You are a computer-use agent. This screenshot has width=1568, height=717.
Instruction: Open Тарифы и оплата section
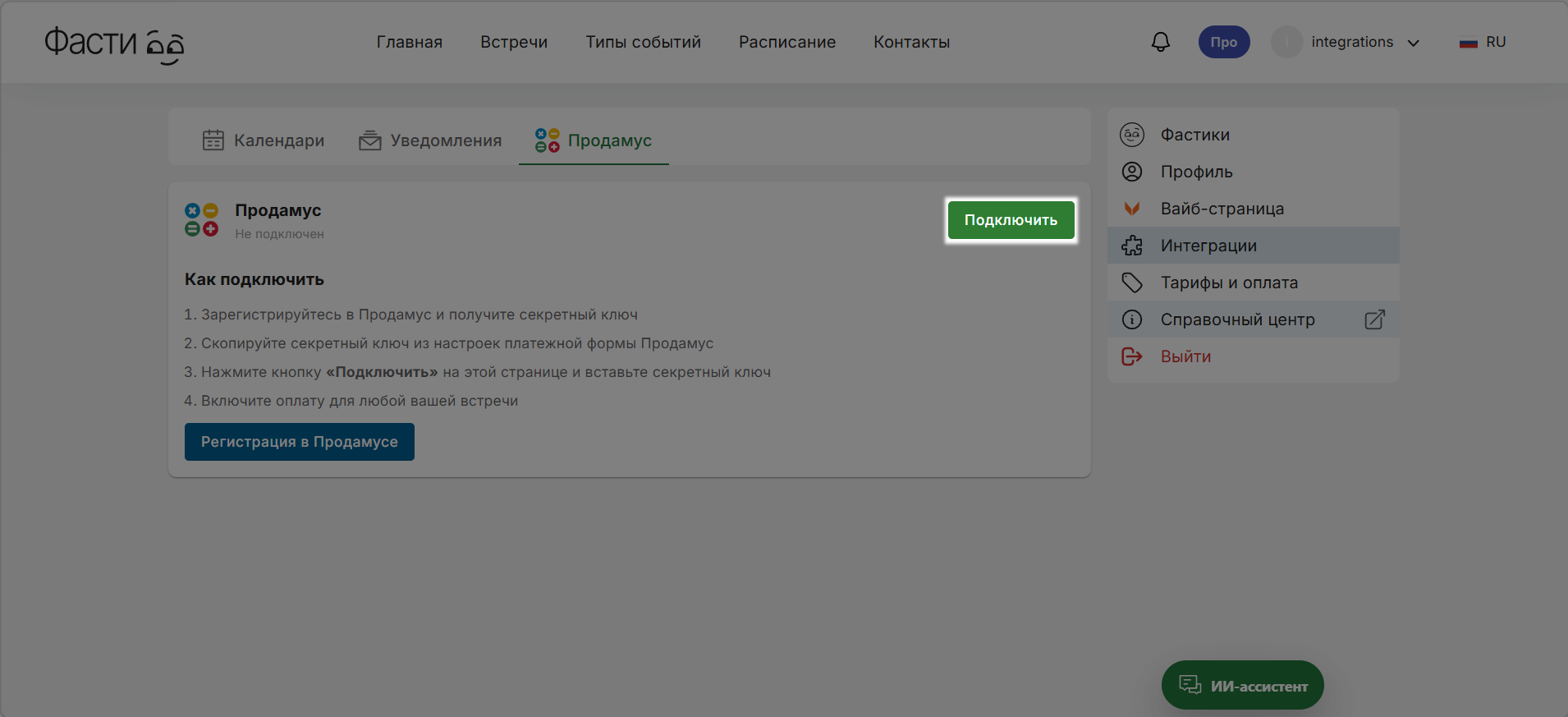tap(1229, 283)
